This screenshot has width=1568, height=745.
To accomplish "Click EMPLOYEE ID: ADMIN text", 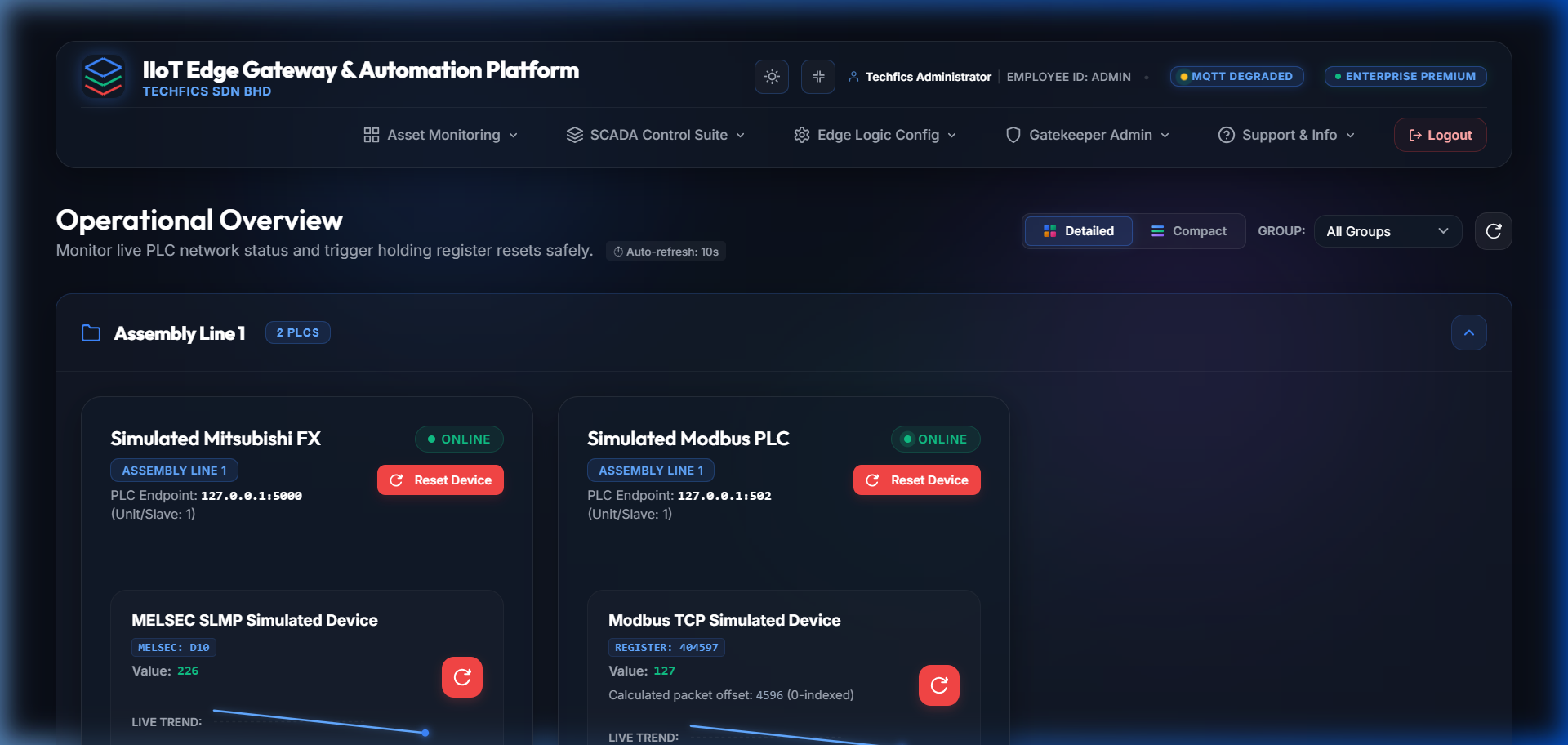I will point(1068,77).
